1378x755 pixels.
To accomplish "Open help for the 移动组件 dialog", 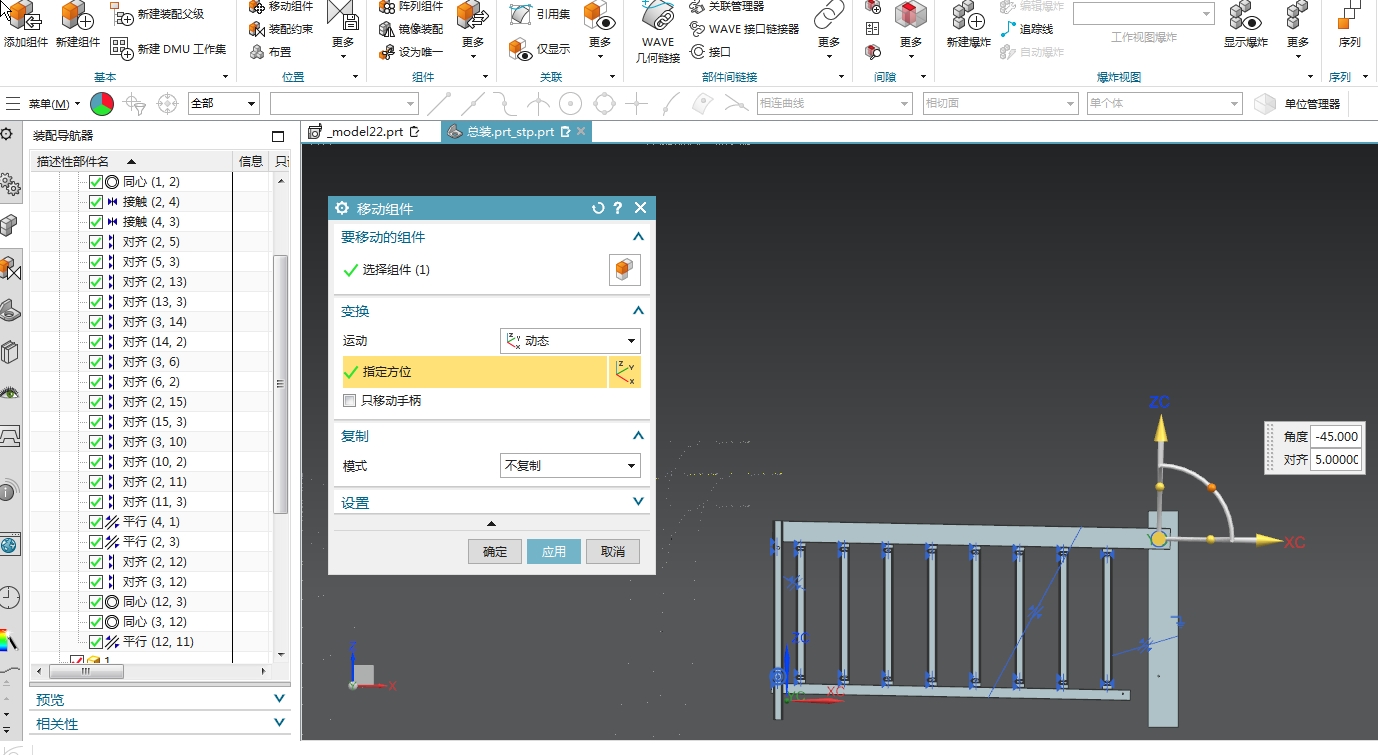I will 618,208.
